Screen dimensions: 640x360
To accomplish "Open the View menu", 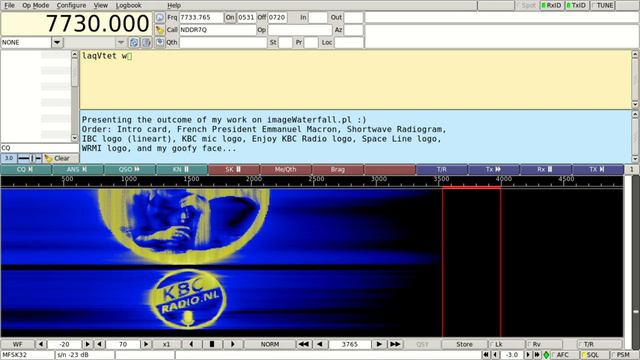I will tap(101, 5).
